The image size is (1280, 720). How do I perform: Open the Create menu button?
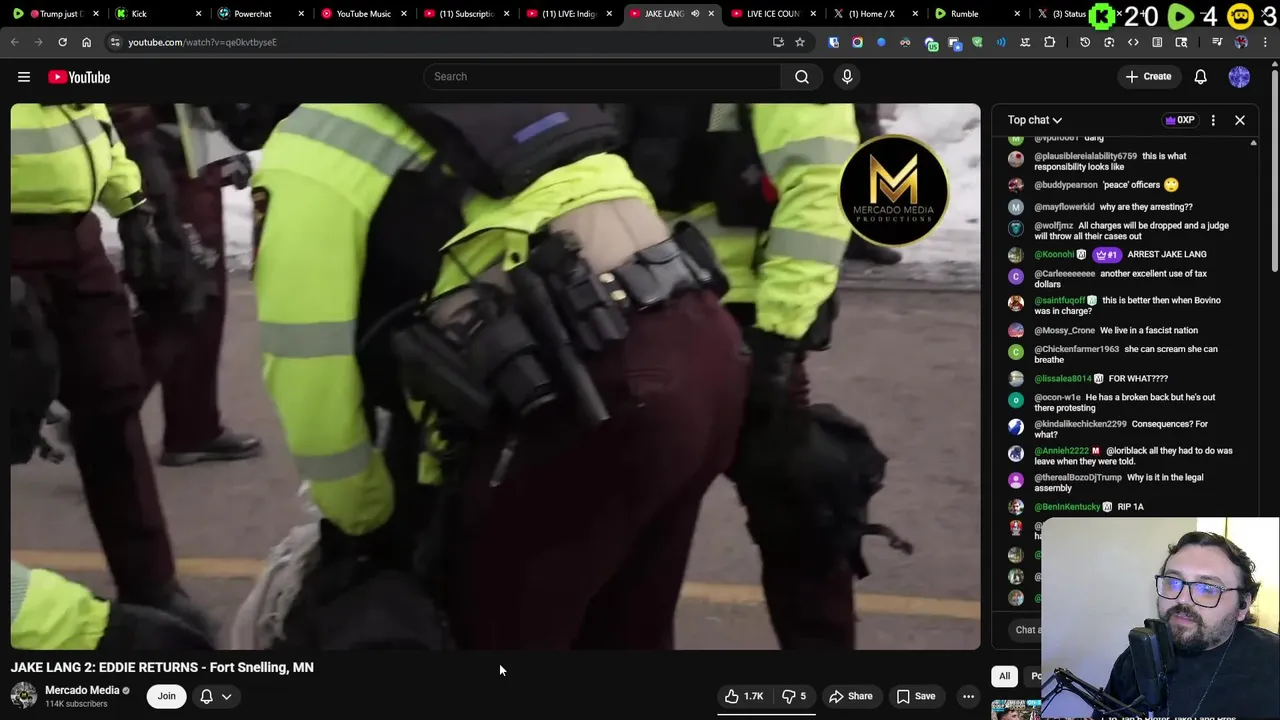click(x=1148, y=77)
